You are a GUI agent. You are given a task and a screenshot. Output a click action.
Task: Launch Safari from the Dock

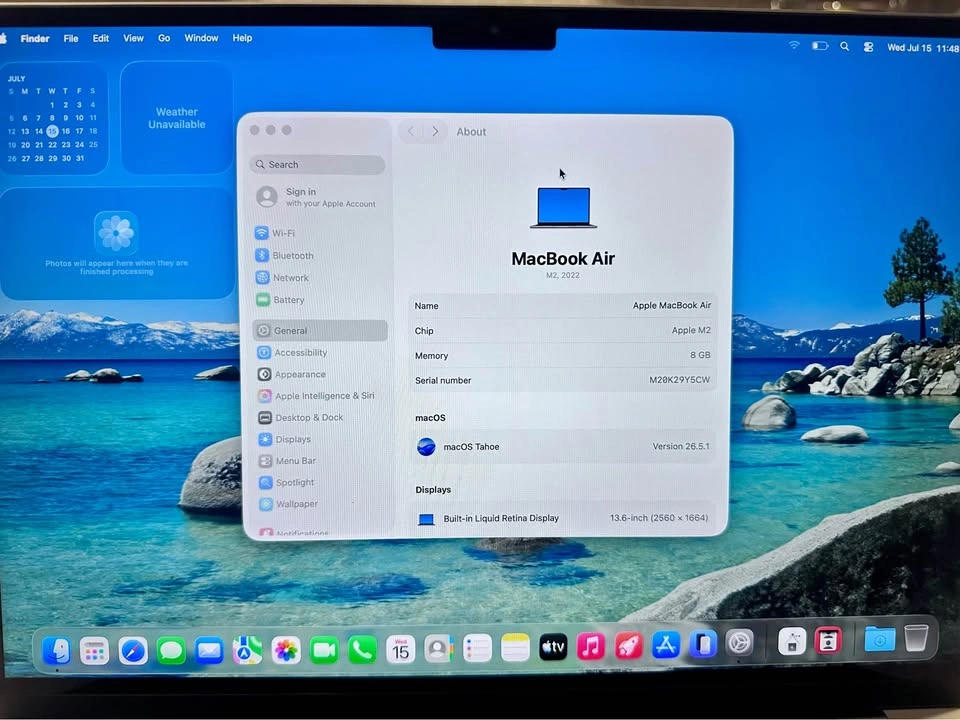pos(133,650)
